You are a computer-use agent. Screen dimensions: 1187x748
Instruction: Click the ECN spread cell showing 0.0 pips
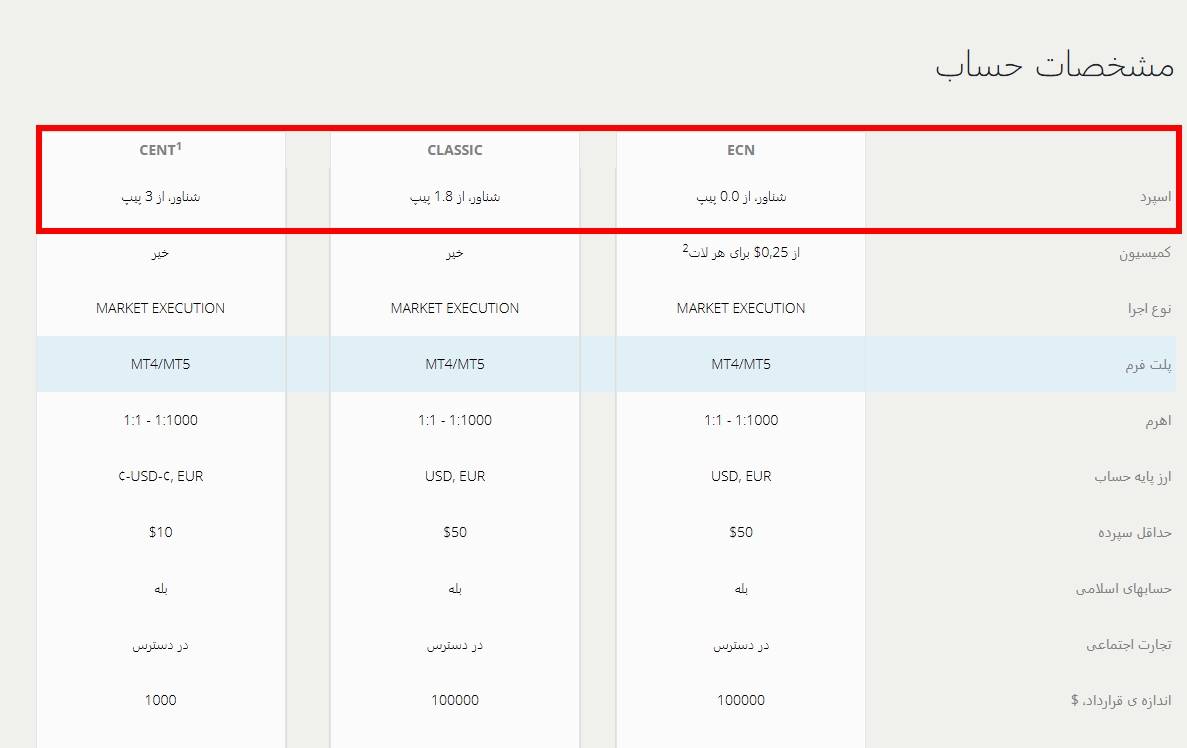741,197
